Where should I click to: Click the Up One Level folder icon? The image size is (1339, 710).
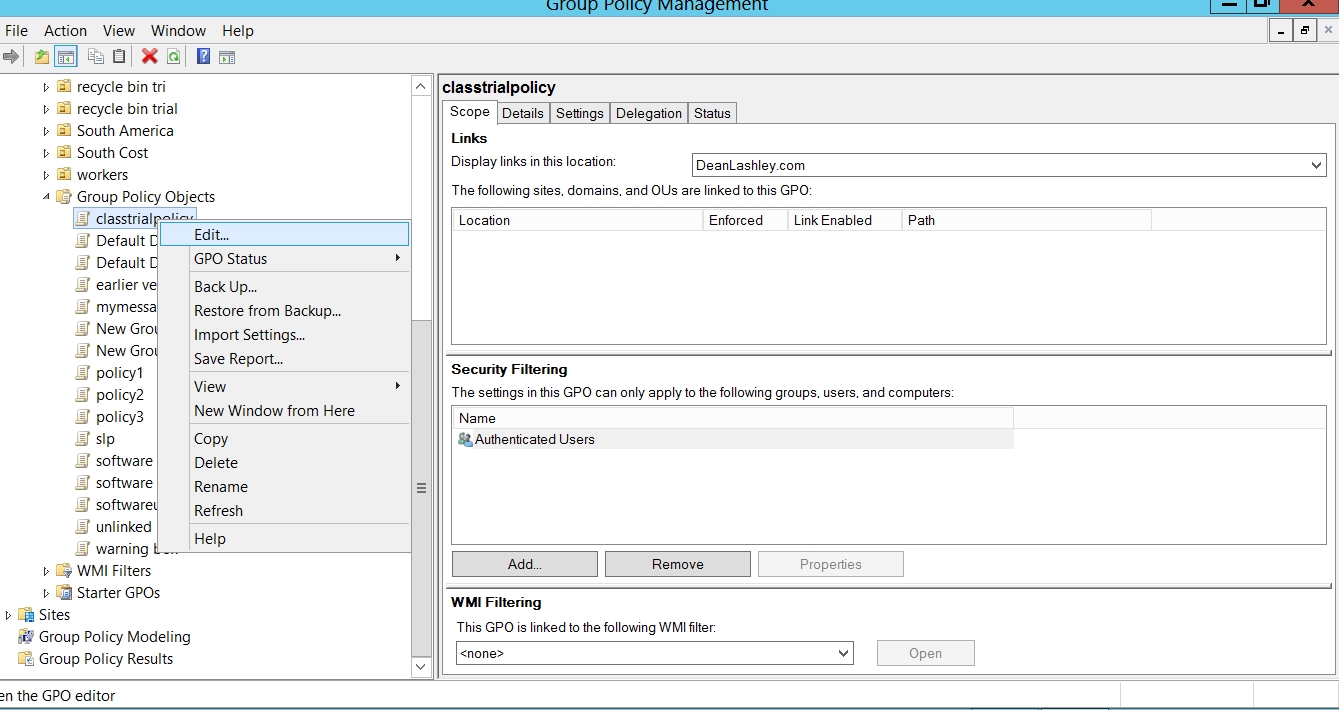pos(42,57)
